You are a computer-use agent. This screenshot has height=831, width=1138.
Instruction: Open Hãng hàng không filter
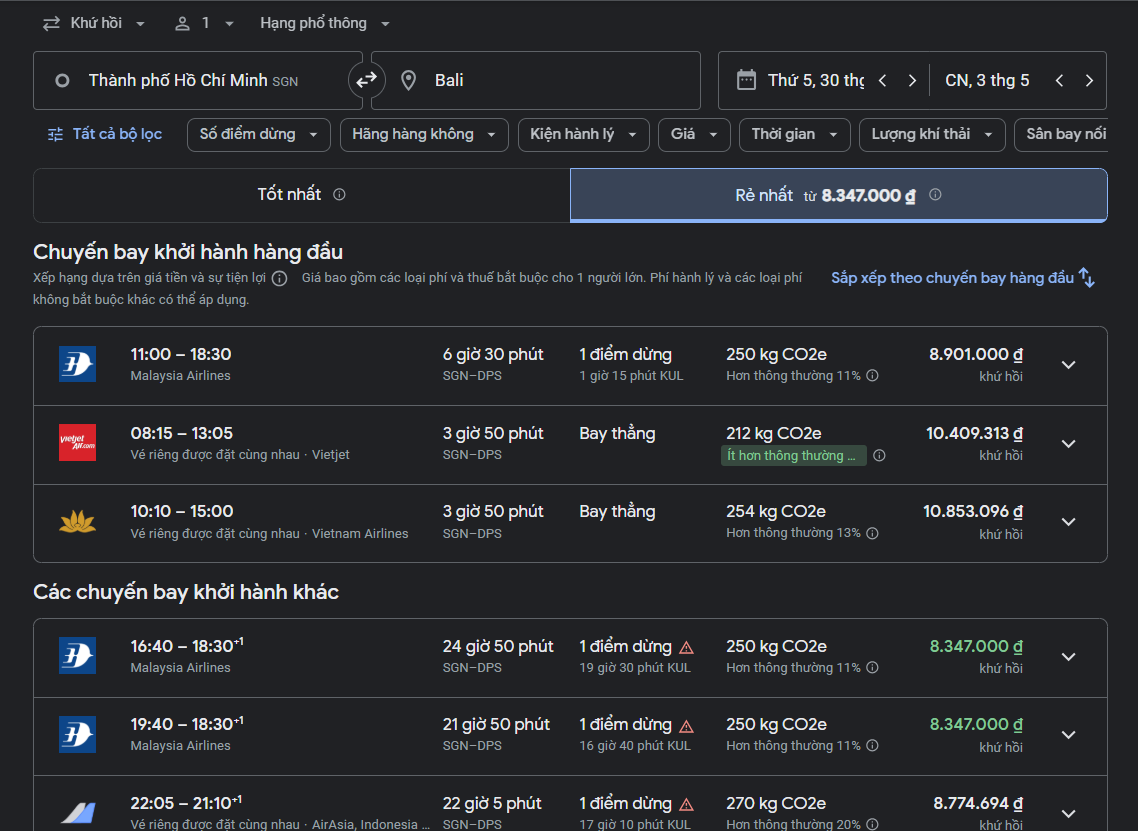pos(423,134)
